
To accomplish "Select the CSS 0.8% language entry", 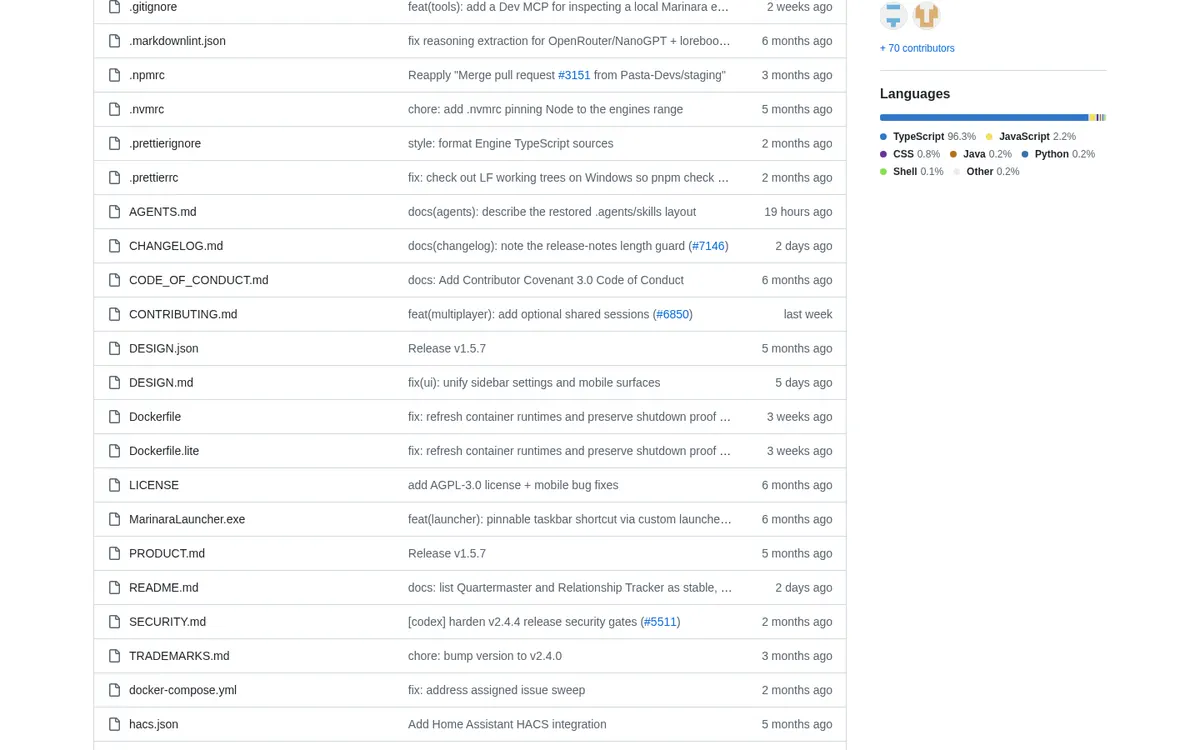I will (x=910, y=154).
